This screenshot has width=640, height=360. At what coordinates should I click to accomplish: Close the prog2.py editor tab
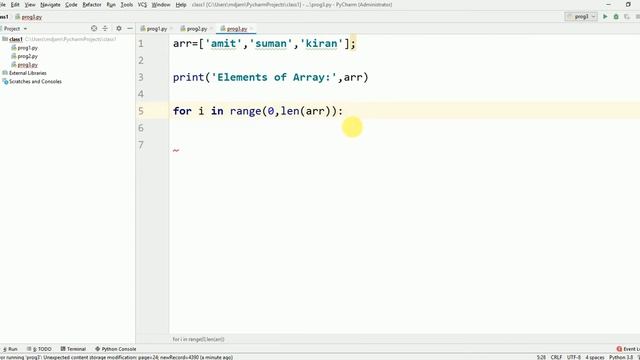(x=211, y=29)
